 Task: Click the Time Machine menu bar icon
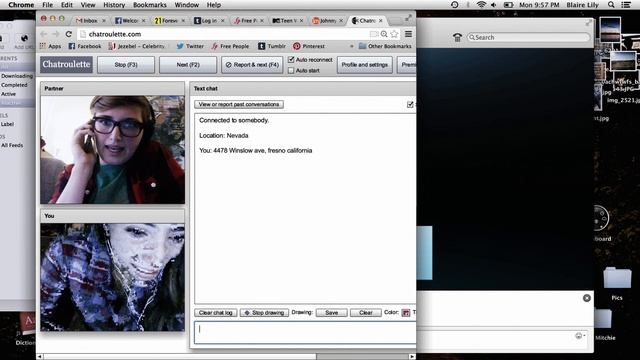click(455, 5)
